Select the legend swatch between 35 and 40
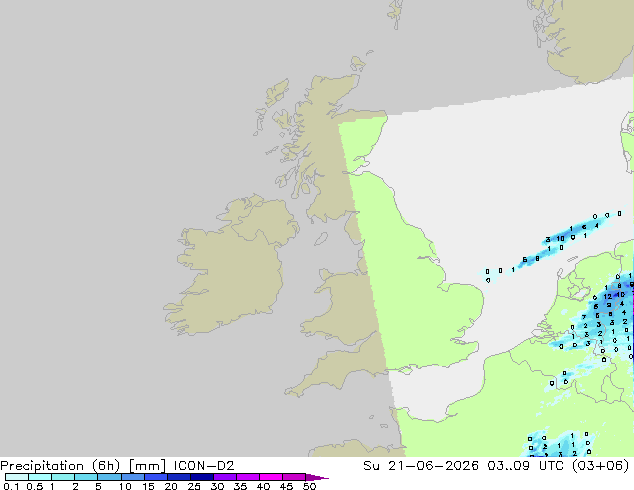 pyautogui.click(x=248, y=477)
